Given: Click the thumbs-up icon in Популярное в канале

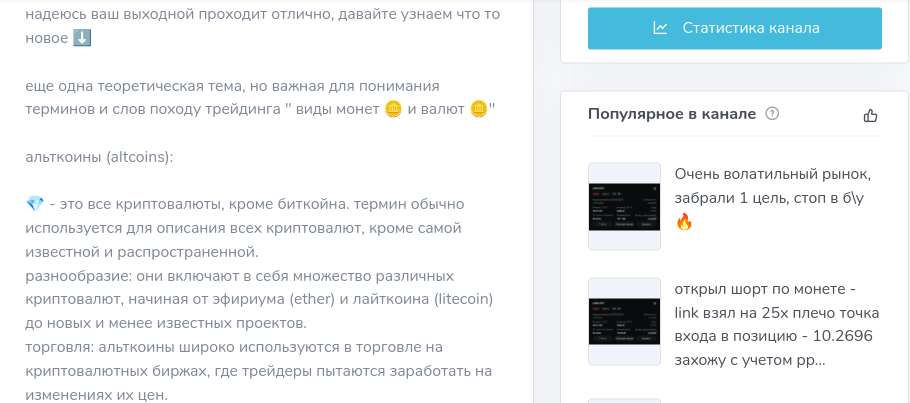Looking at the screenshot, I should (x=870, y=116).
